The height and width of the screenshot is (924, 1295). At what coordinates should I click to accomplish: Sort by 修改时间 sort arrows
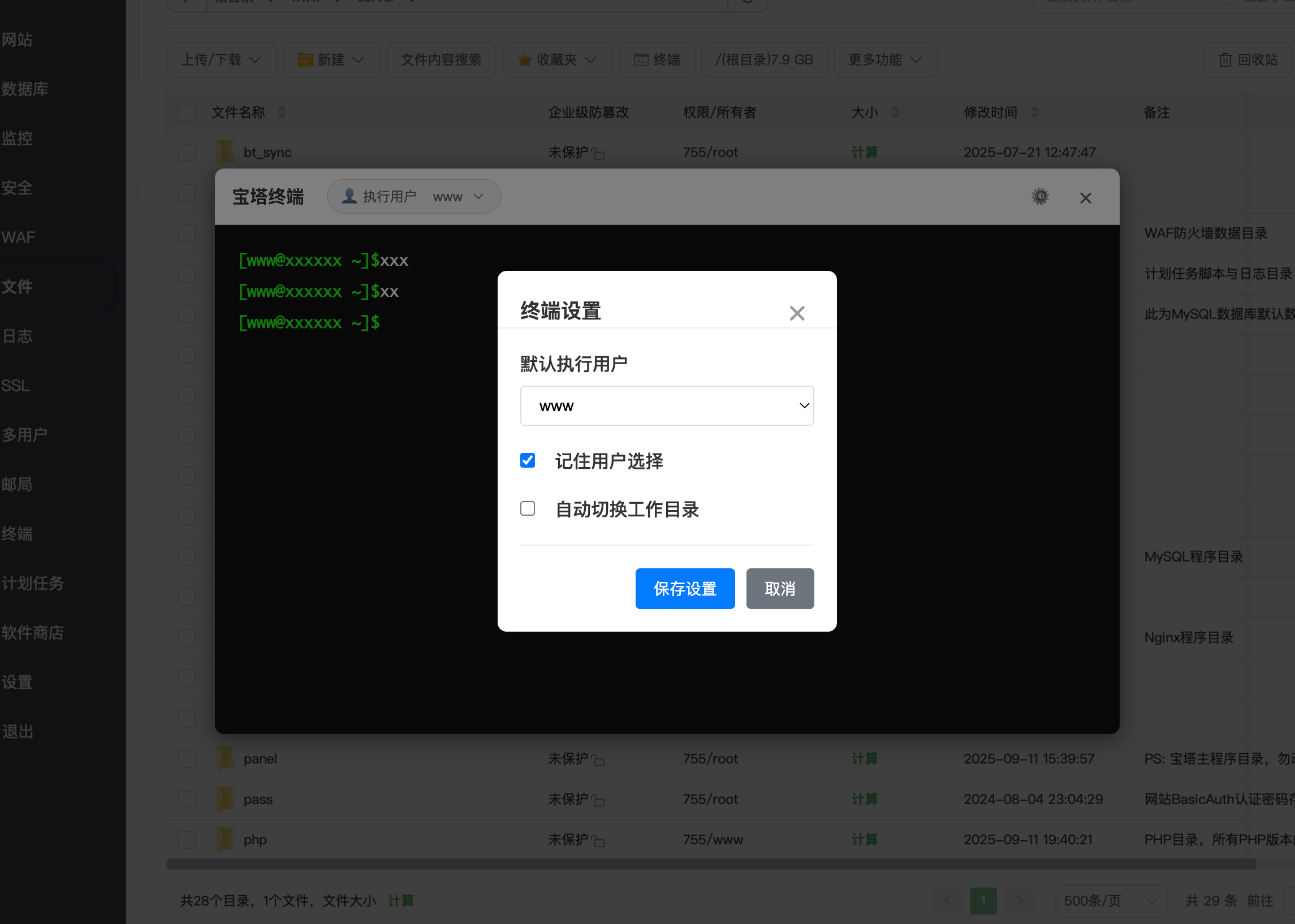point(1034,113)
